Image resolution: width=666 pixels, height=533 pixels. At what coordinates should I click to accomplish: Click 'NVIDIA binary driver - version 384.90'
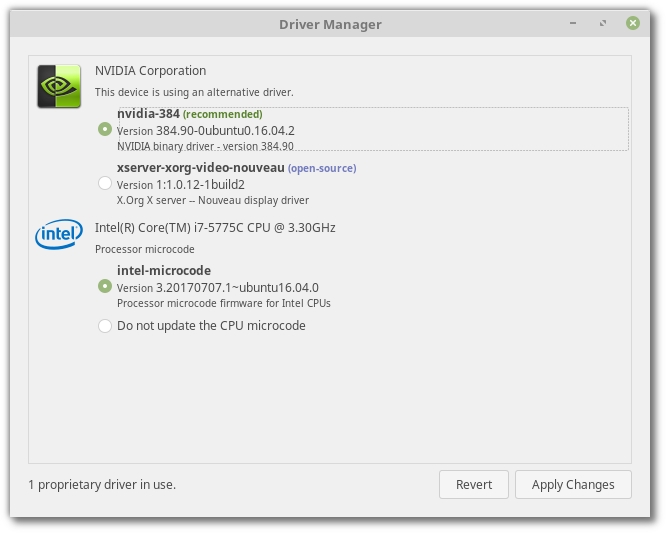click(205, 146)
